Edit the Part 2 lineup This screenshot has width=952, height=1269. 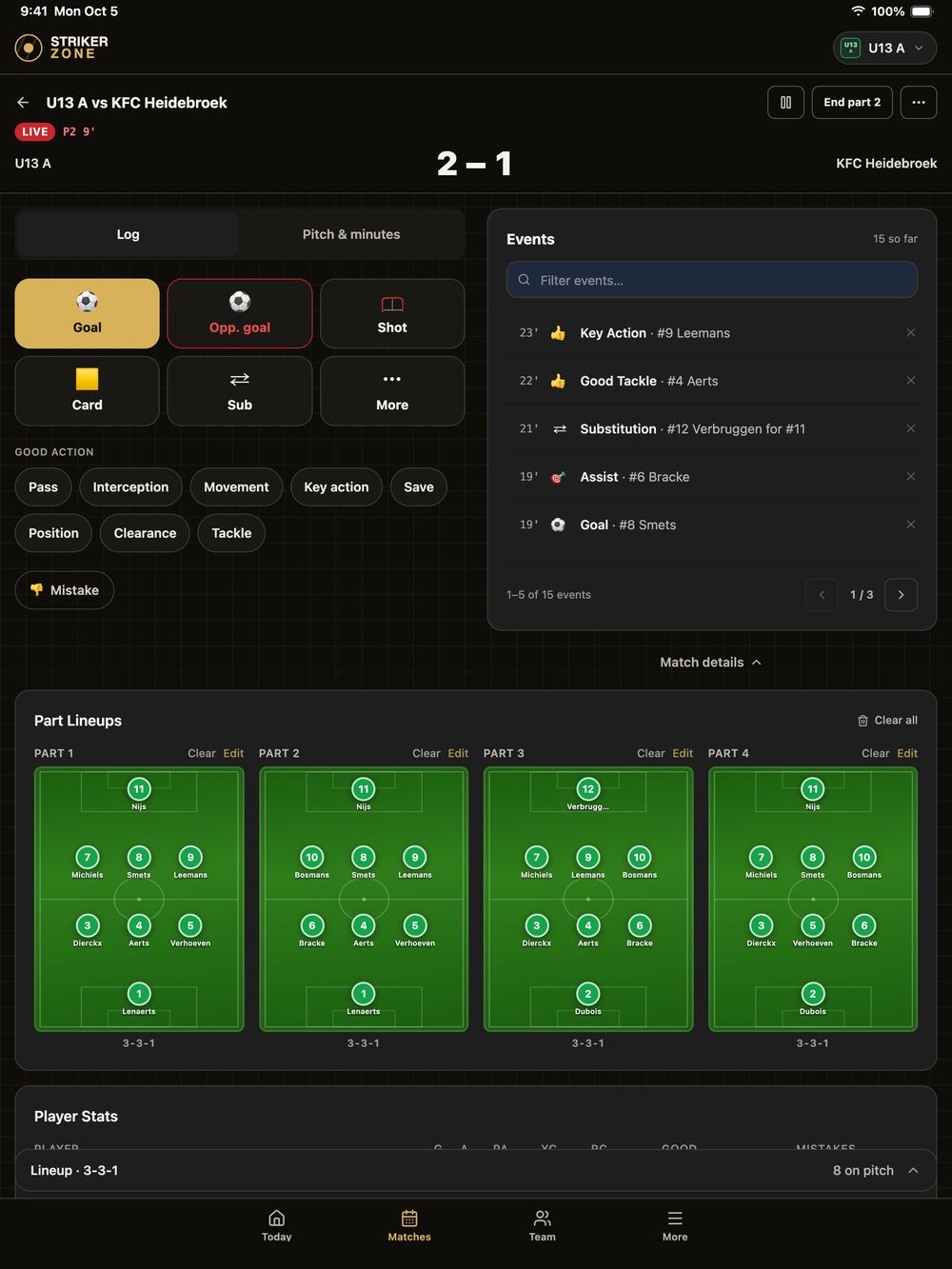[458, 753]
